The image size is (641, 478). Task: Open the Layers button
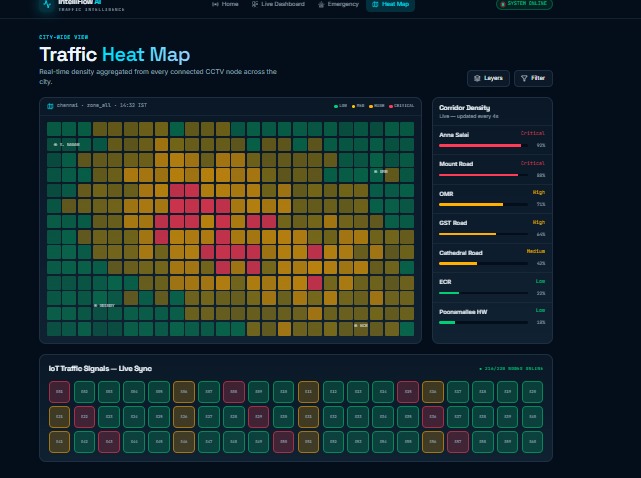point(488,78)
